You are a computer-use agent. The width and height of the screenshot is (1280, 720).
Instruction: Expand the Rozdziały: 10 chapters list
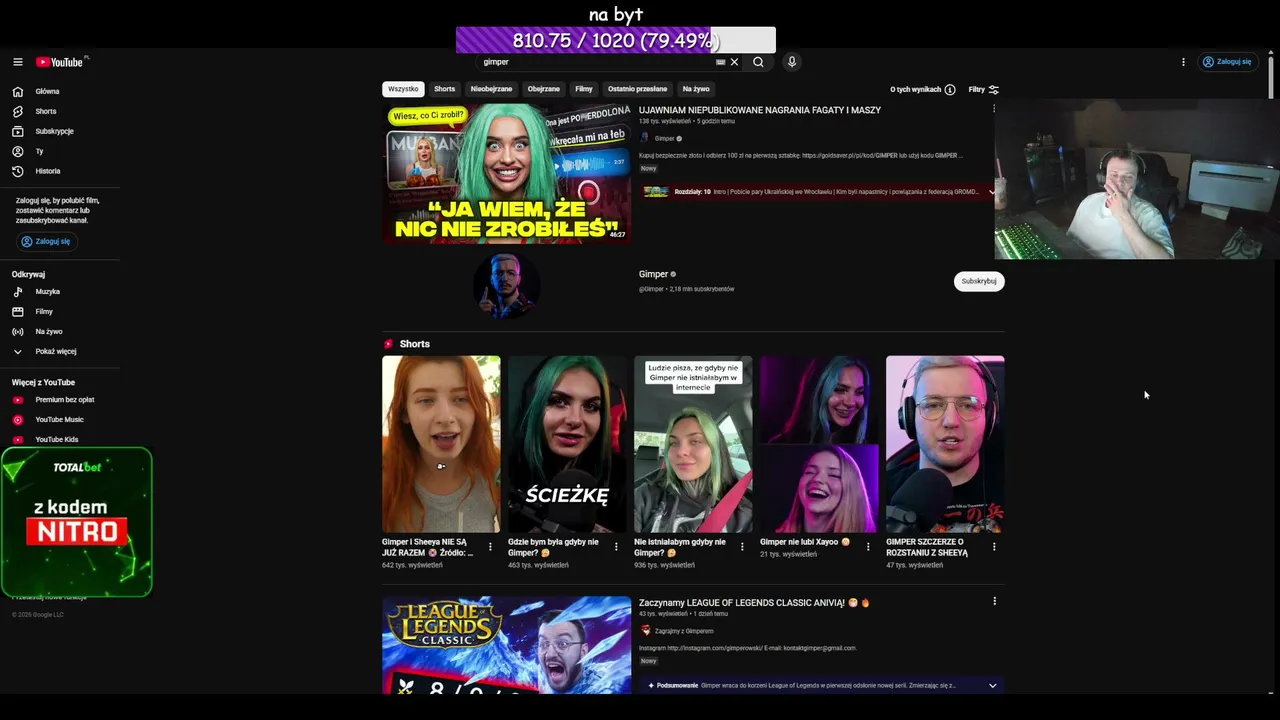pyautogui.click(x=992, y=192)
